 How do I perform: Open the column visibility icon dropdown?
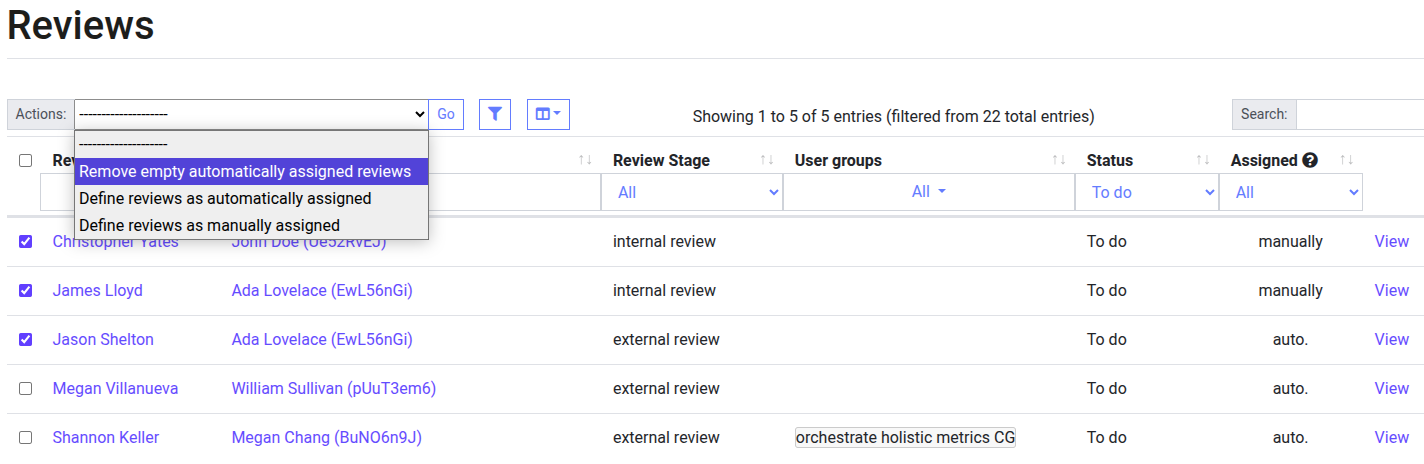coord(548,114)
